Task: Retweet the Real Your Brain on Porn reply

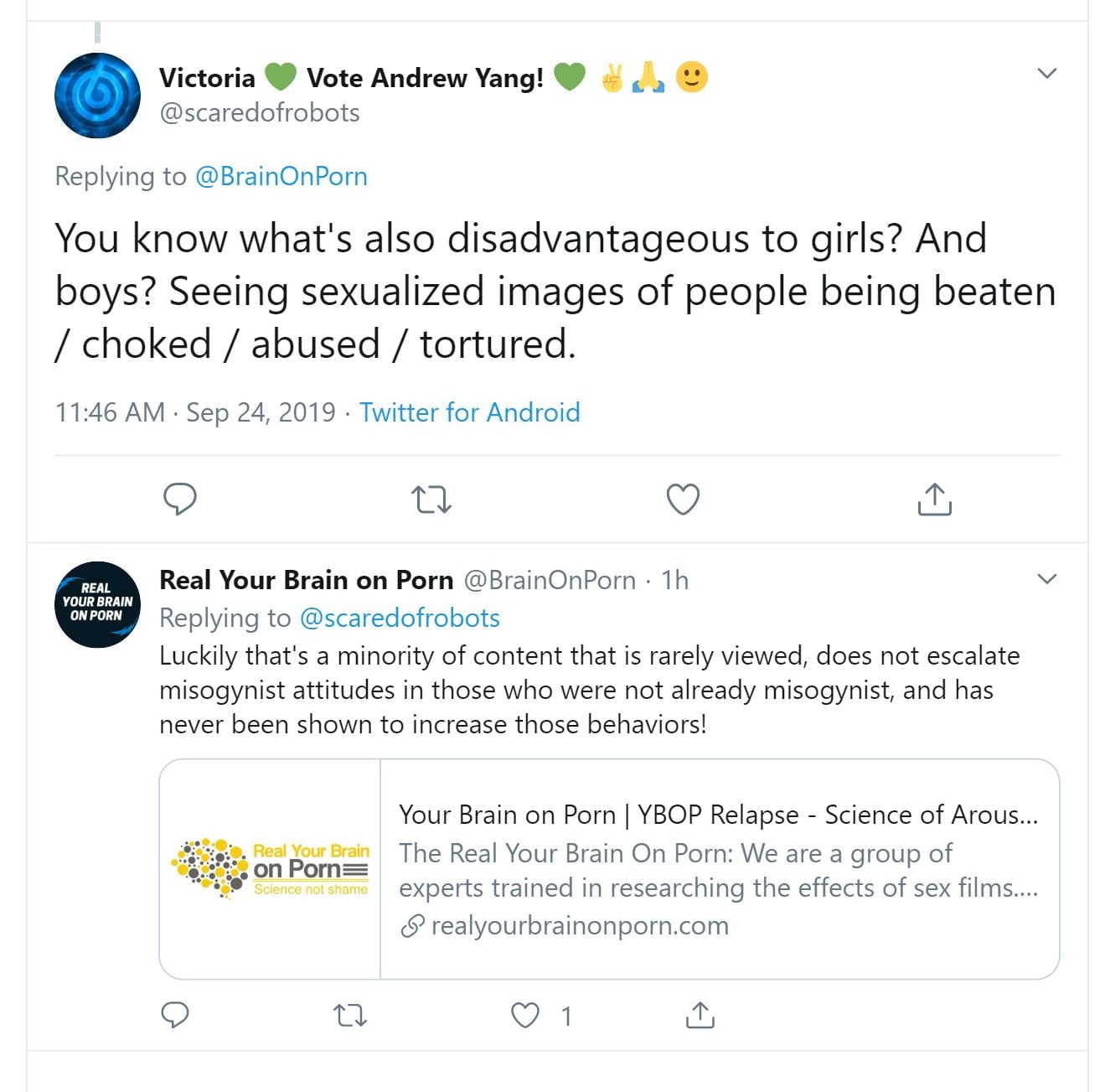Action: (x=349, y=1016)
